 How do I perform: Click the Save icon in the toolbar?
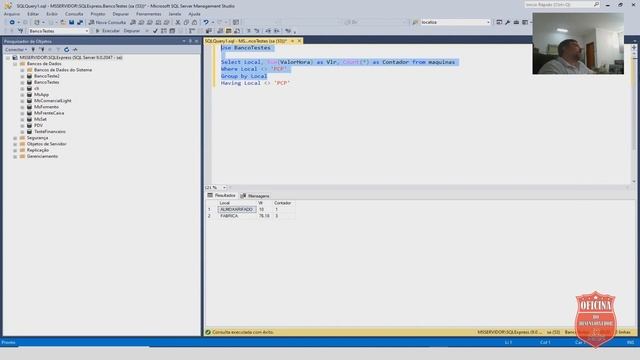[71, 22]
